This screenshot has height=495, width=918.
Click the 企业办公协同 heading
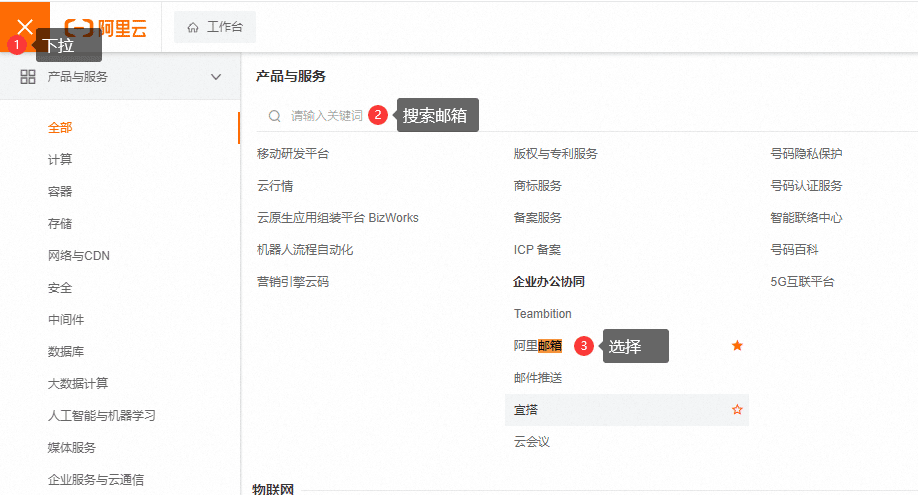click(549, 282)
